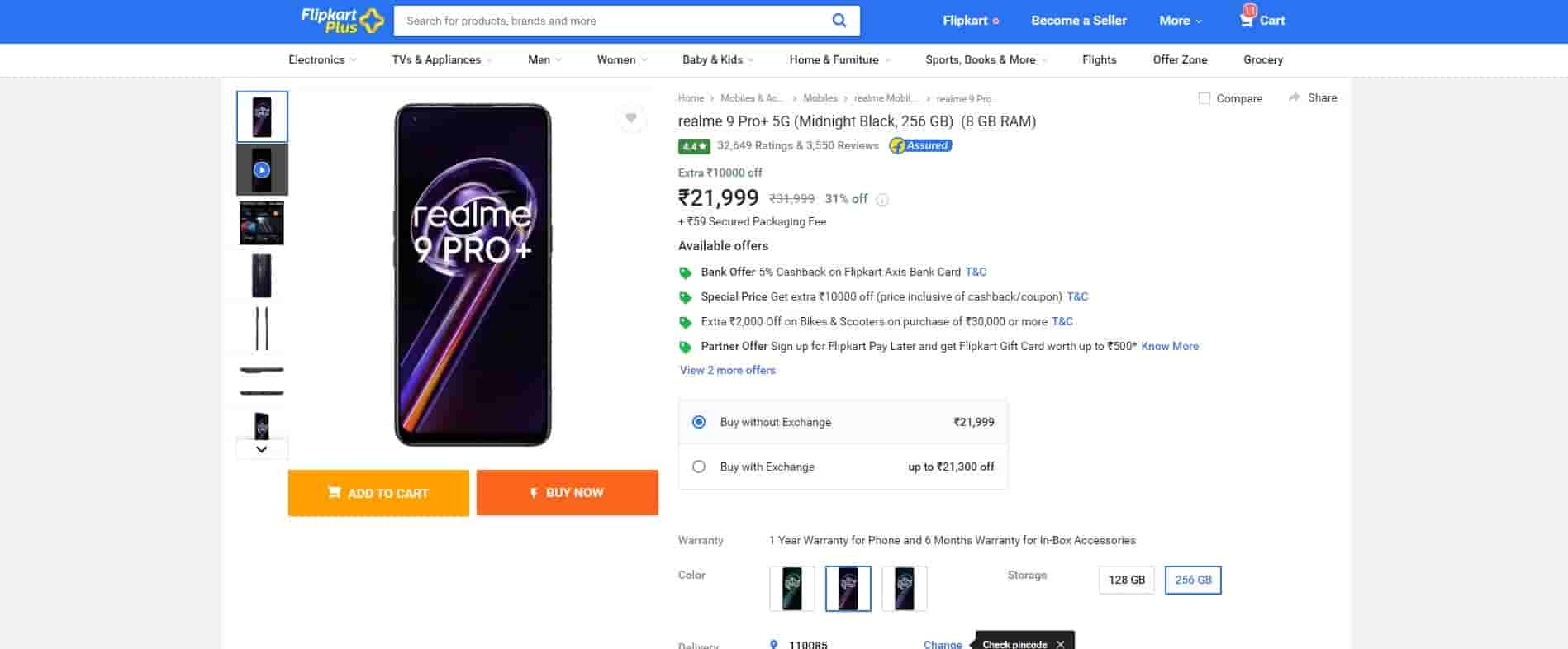Click the Share arrow icon
The height and width of the screenshot is (649, 1568).
1294,97
